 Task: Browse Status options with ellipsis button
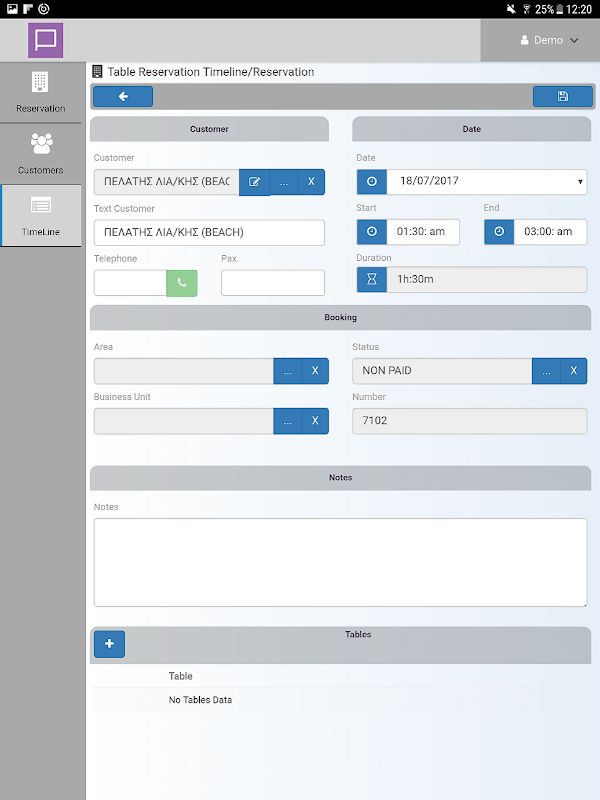(546, 371)
